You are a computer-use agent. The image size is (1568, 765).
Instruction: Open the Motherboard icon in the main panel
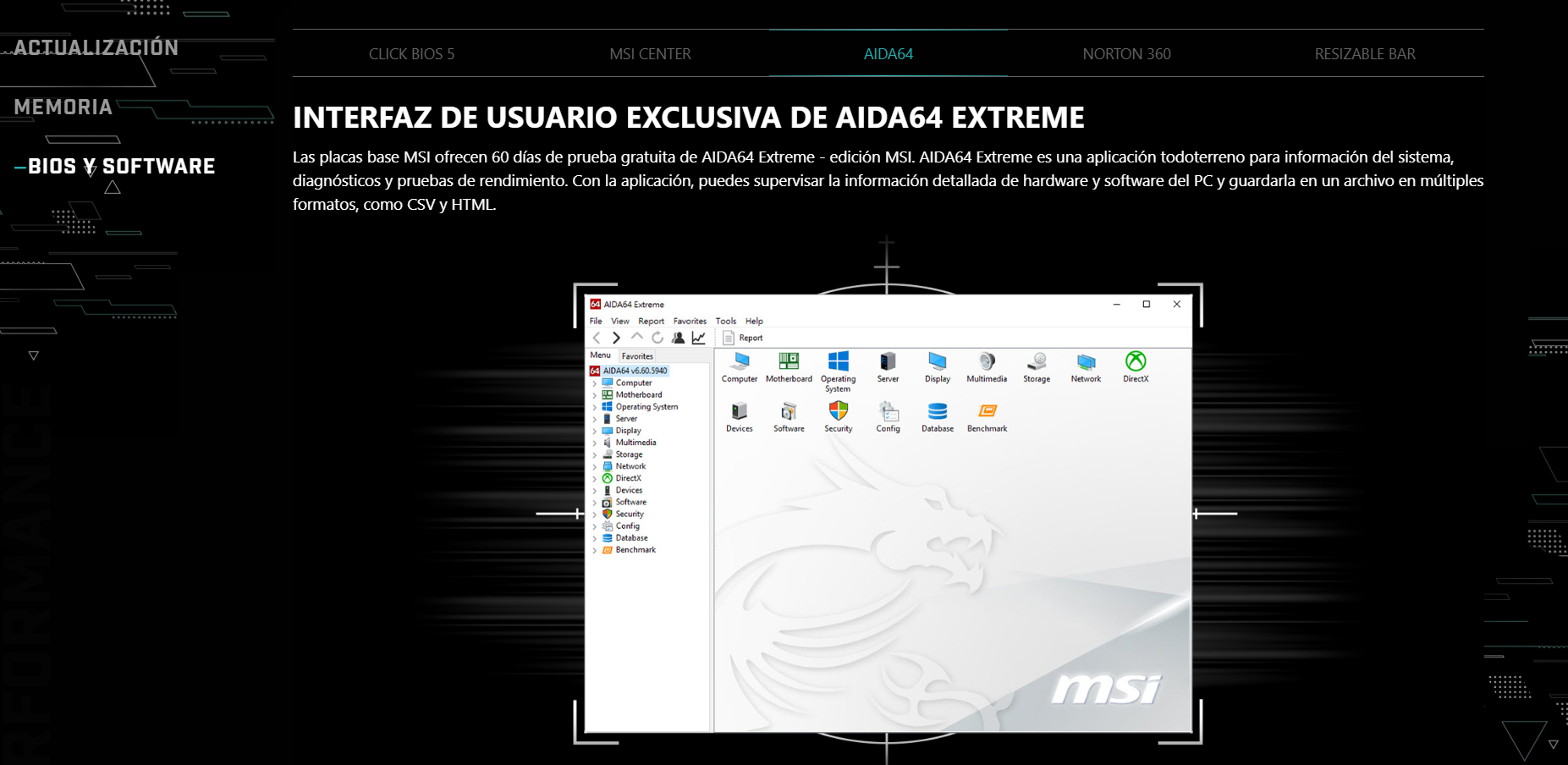(789, 361)
